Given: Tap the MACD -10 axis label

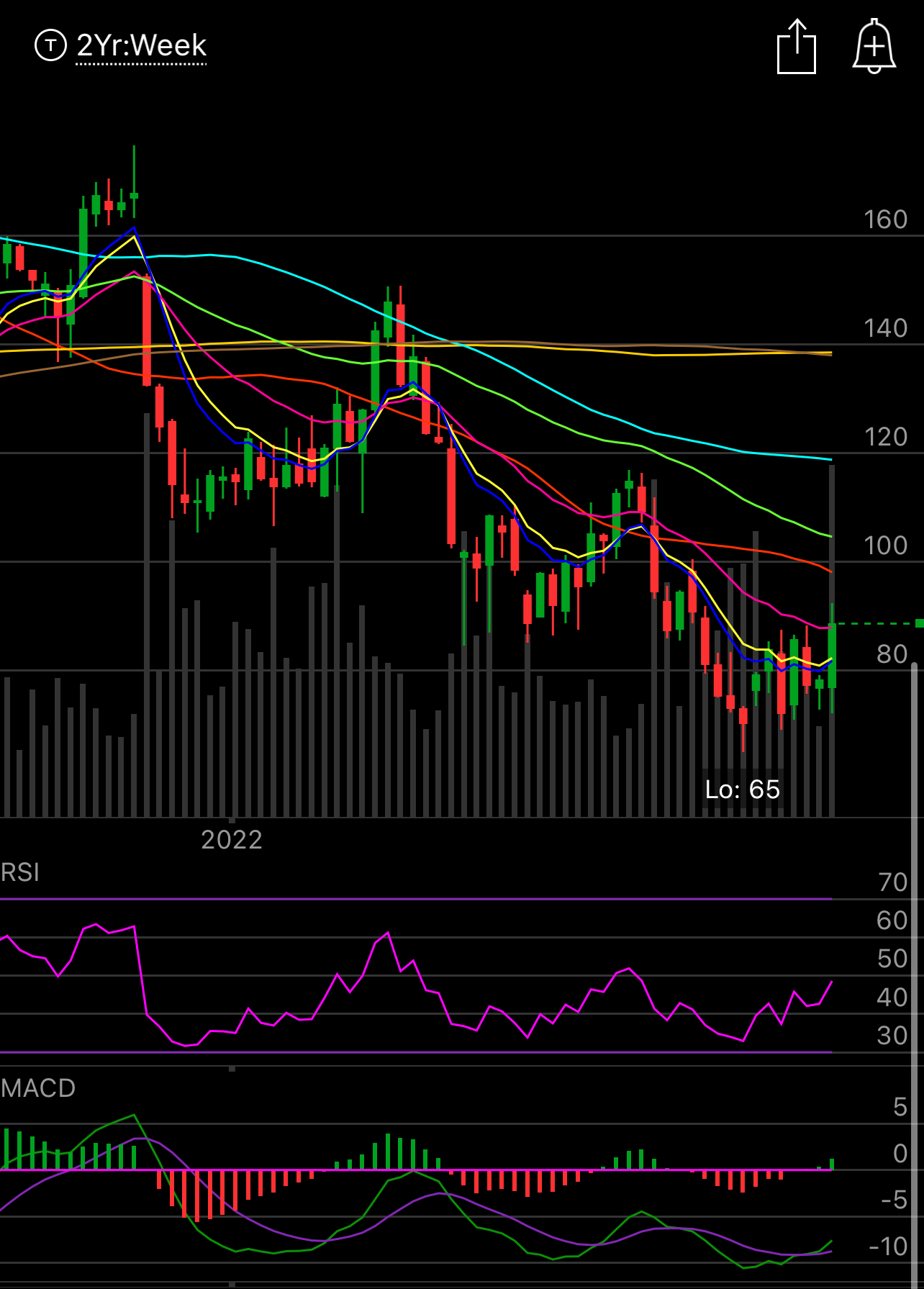Looking at the screenshot, I should click(889, 1246).
